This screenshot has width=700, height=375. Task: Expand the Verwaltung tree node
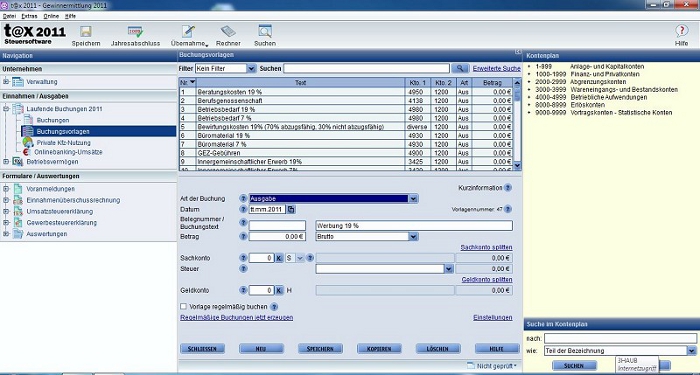tap(6, 82)
